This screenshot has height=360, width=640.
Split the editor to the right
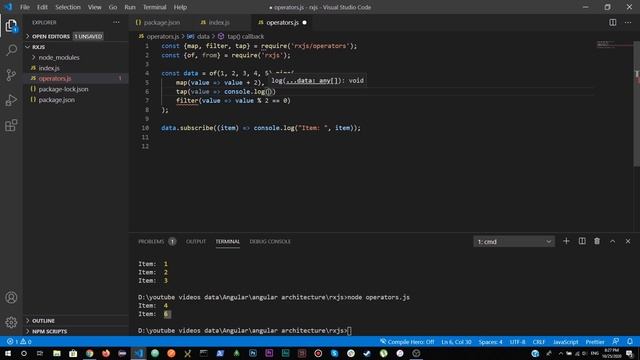click(613, 22)
